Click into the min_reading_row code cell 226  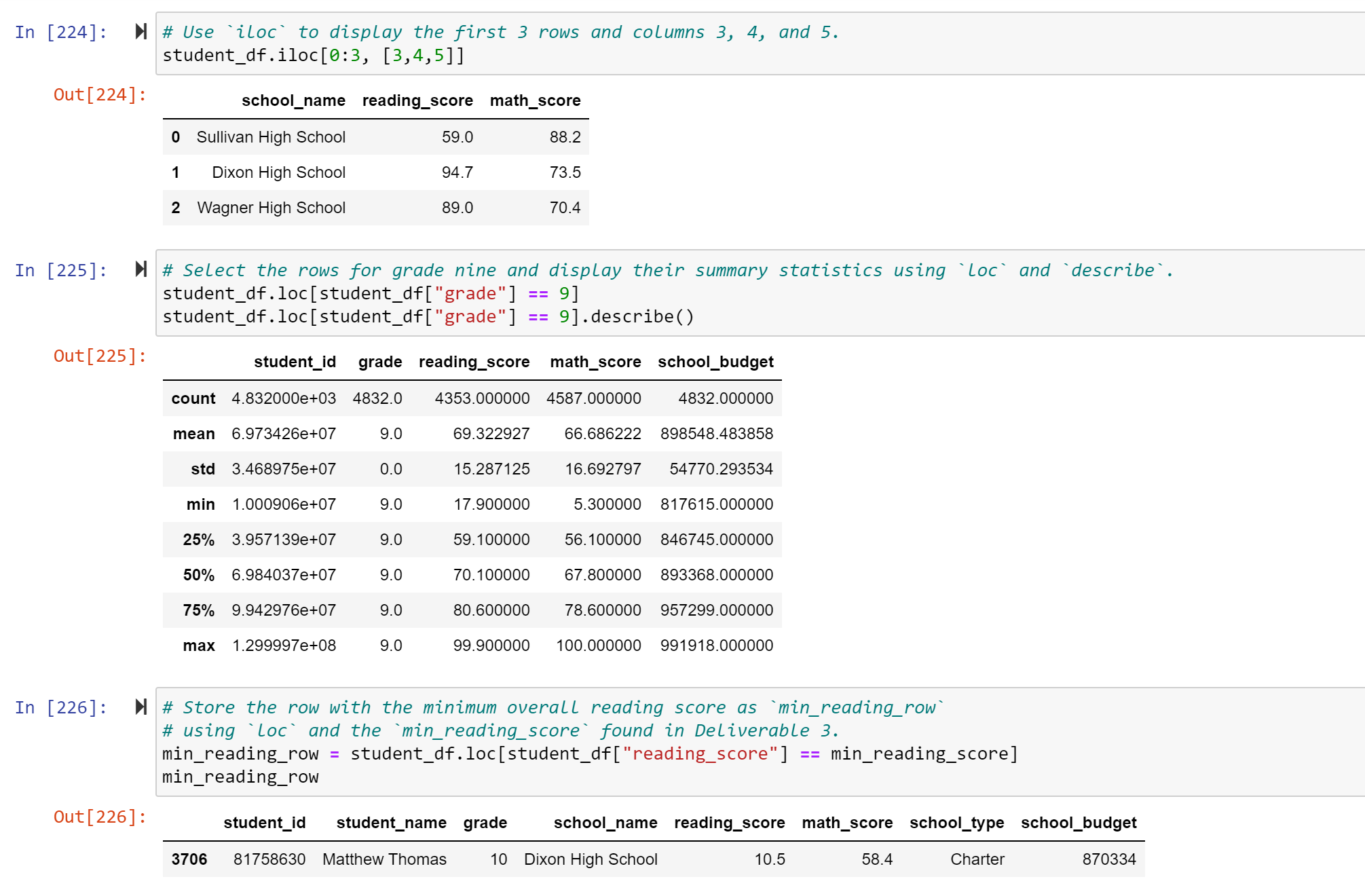[x=760, y=742]
